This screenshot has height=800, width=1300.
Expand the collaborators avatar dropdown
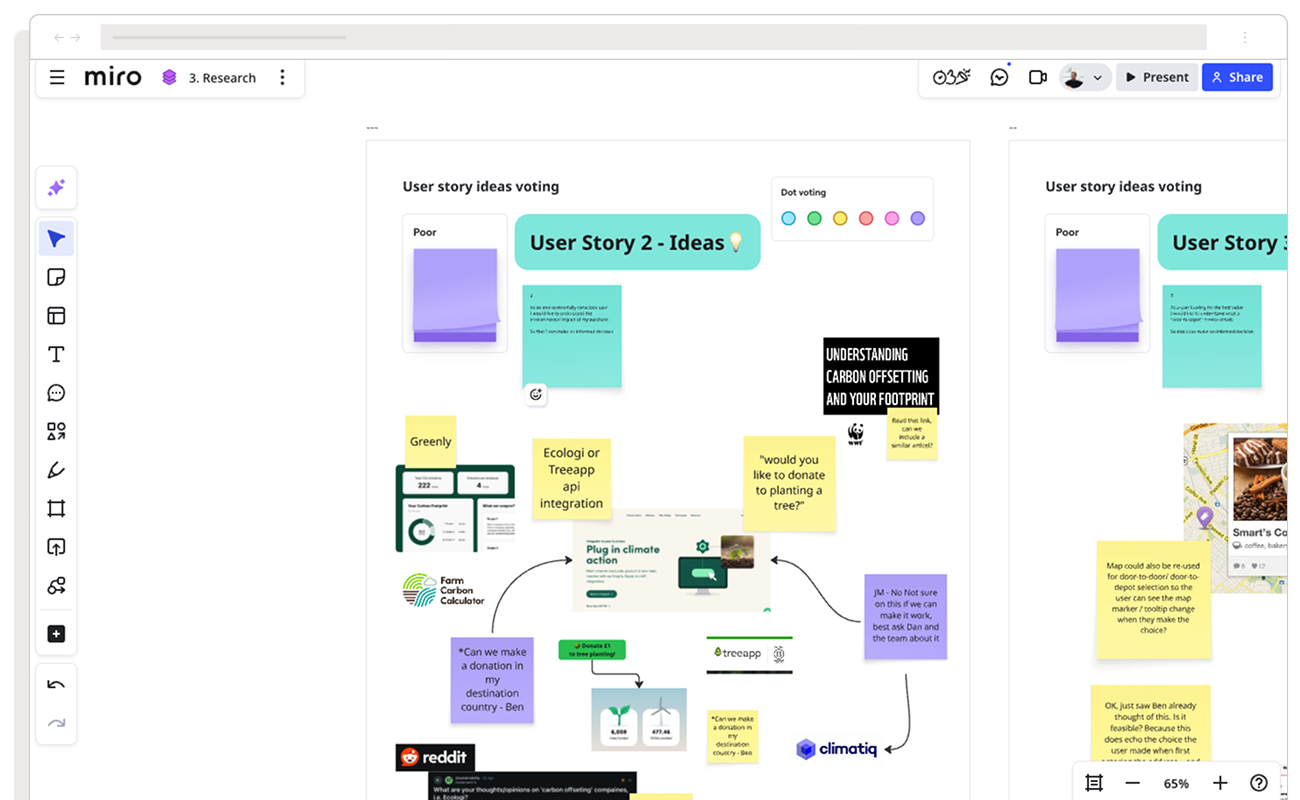coord(1098,77)
